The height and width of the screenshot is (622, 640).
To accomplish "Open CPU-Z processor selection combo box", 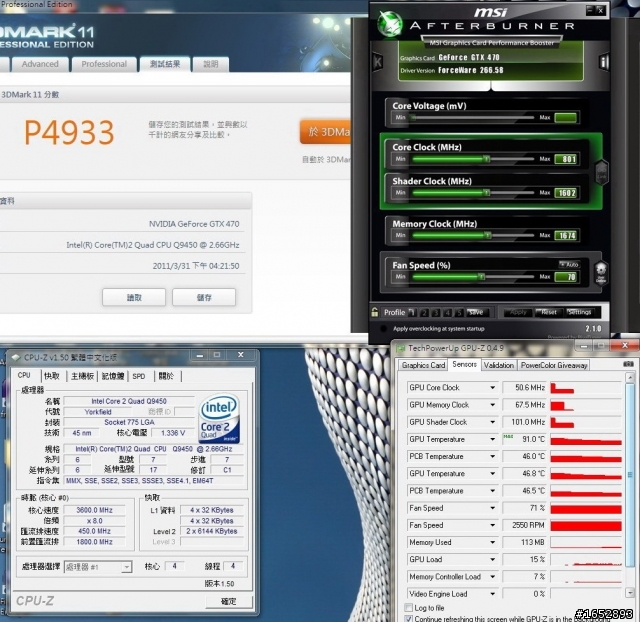I will tap(98, 567).
